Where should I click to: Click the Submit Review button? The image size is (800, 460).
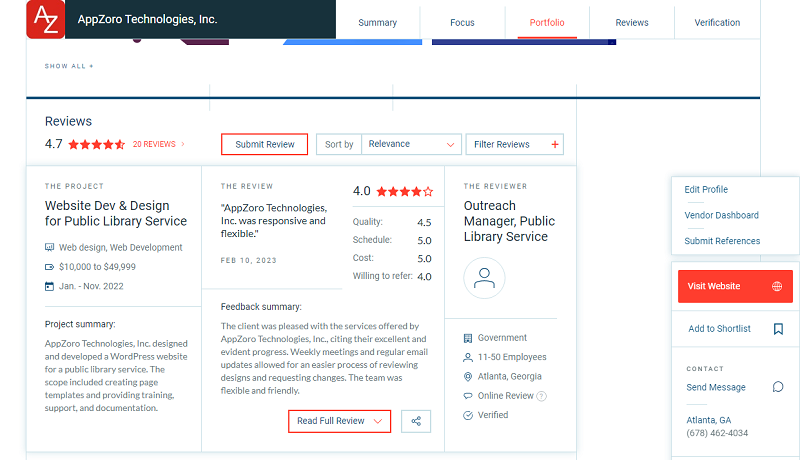[264, 144]
